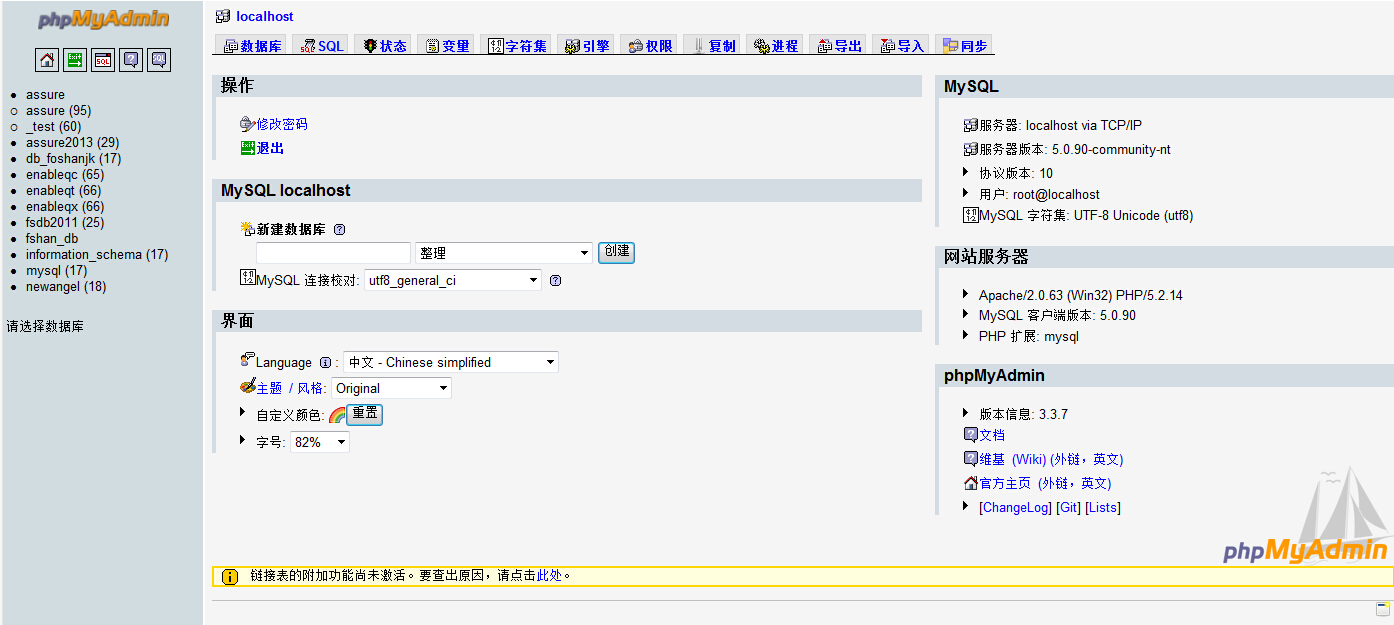This screenshot has width=1394, height=625.
Task: Click the open-new-window icon at bottom right
Action: point(1383,609)
